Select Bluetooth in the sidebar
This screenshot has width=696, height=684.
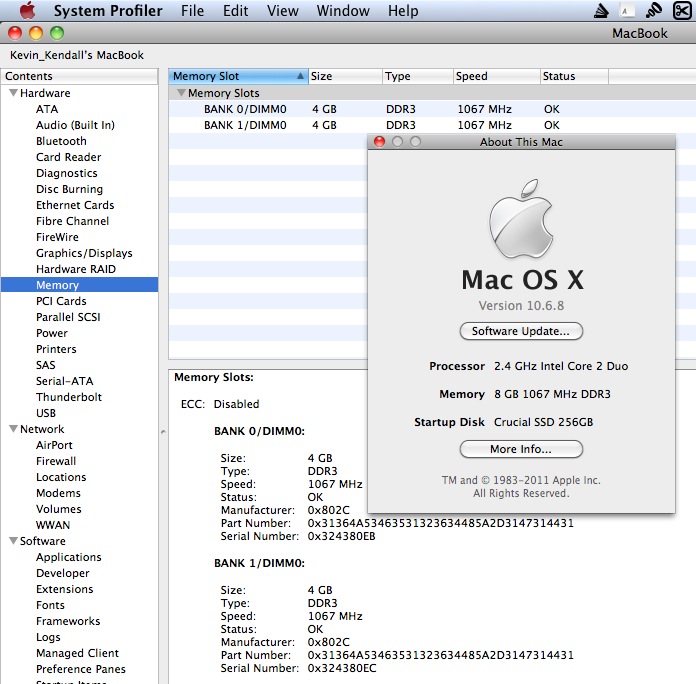(x=61, y=141)
